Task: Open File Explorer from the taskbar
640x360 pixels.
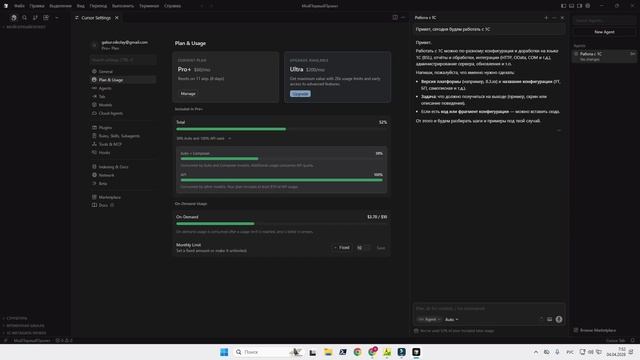Action: [x=328, y=352]
